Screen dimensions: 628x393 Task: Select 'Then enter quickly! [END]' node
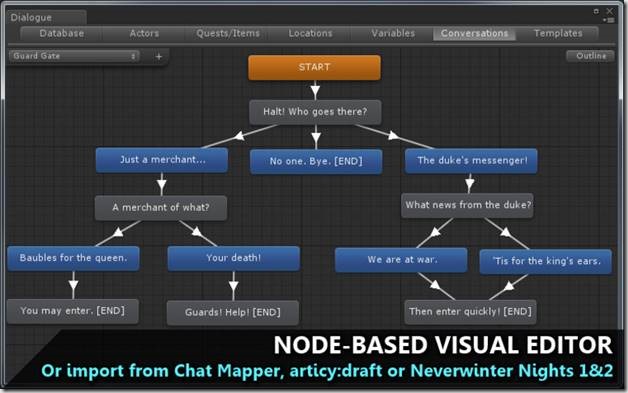point(470,312)
